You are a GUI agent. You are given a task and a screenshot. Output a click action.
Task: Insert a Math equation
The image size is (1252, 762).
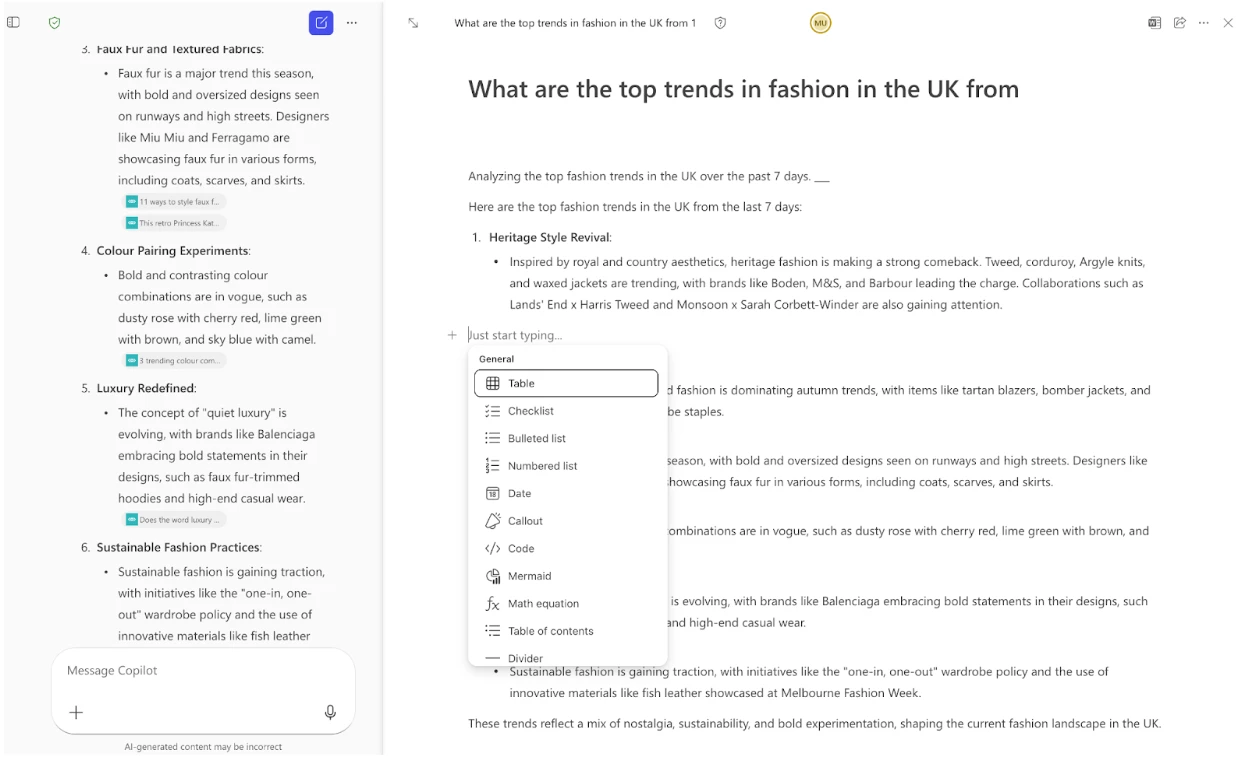[x=566, y=603]
